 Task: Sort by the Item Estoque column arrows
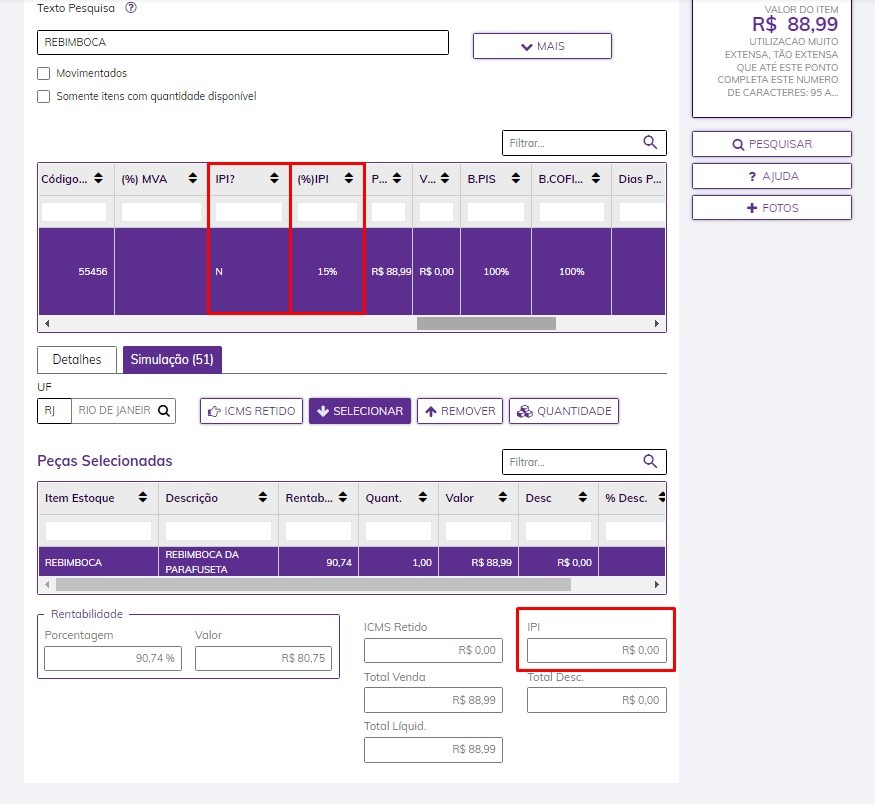143,497
